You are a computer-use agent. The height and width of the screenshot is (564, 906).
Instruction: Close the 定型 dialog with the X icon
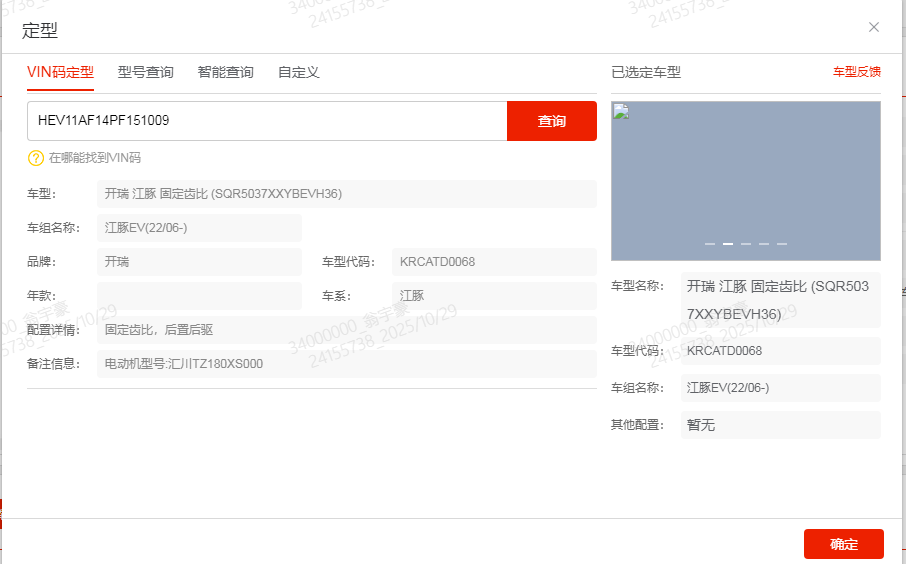click(x=874, y=27)
